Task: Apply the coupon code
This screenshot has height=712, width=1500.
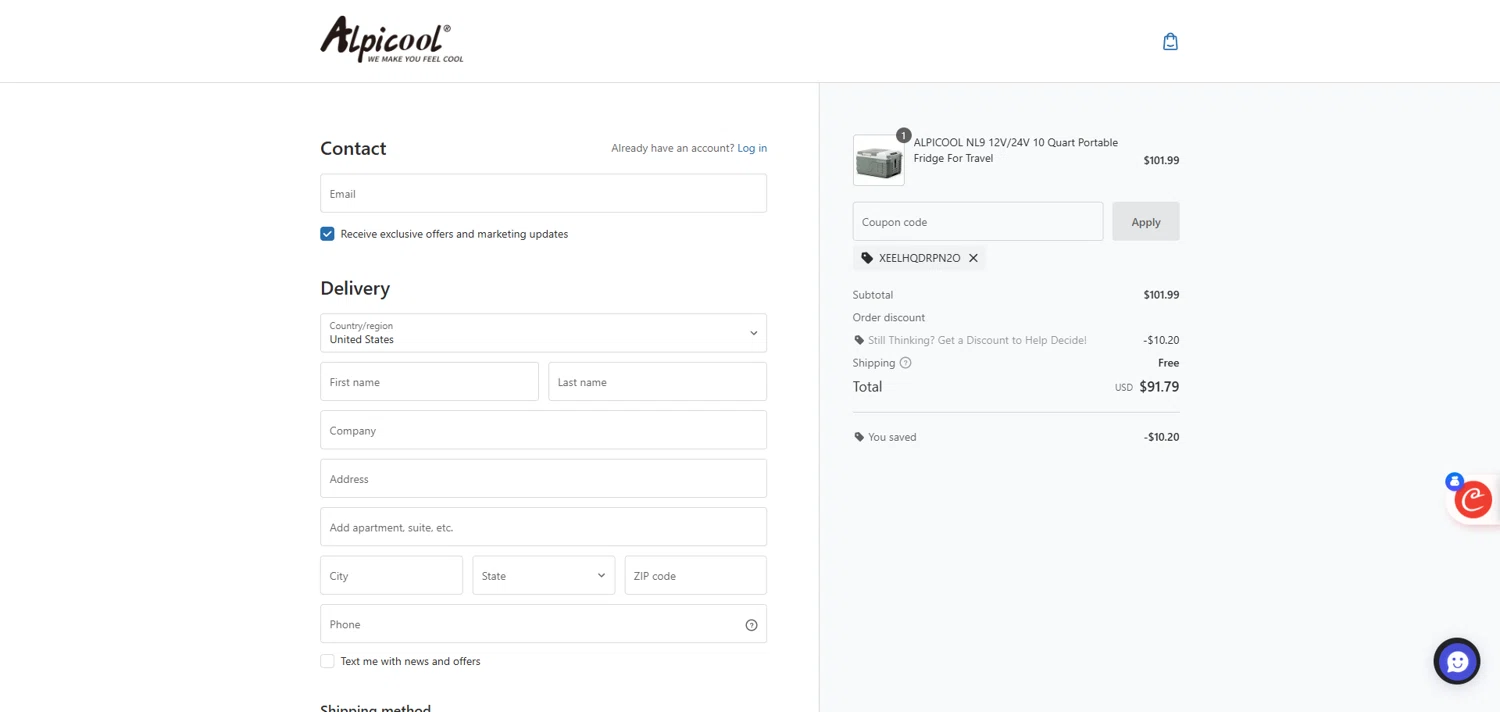Action: tap(1146, 222)
